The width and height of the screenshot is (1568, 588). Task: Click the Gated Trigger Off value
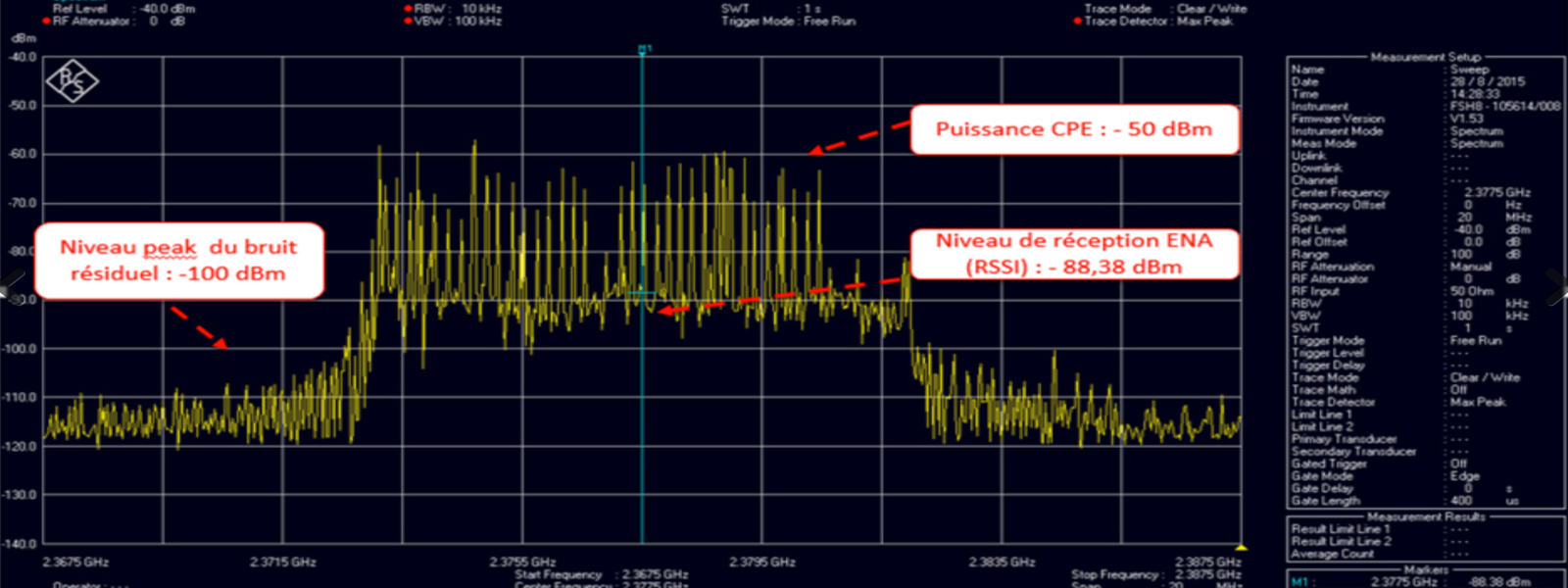1458,464
